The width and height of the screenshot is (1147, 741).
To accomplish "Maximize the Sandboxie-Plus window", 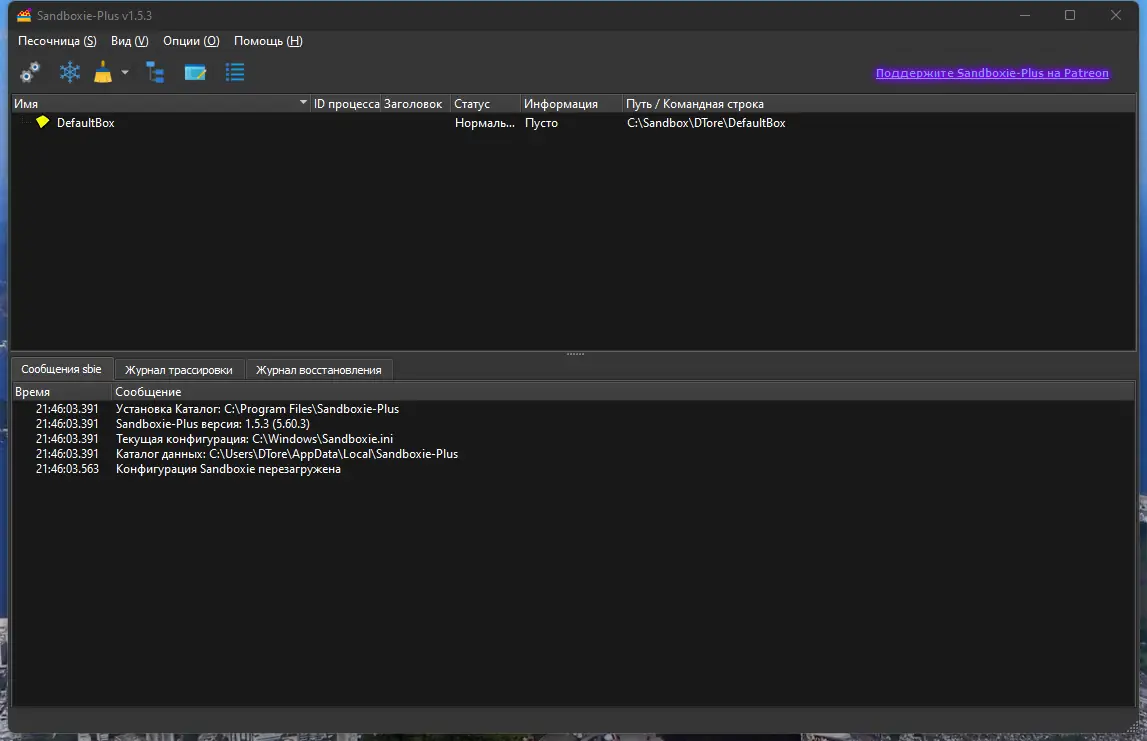I will tap(1069, 15).
